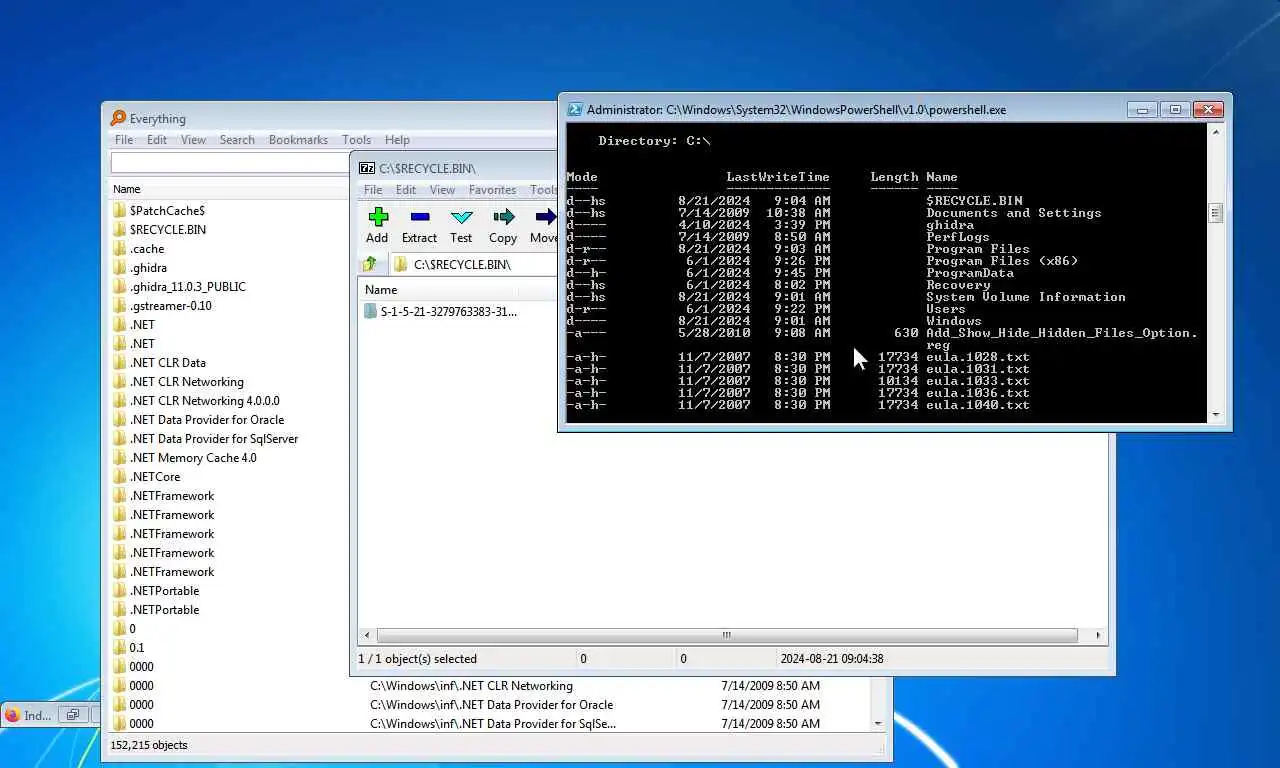
Task: Open the File menu in Everything
Action: click(124, 140)
